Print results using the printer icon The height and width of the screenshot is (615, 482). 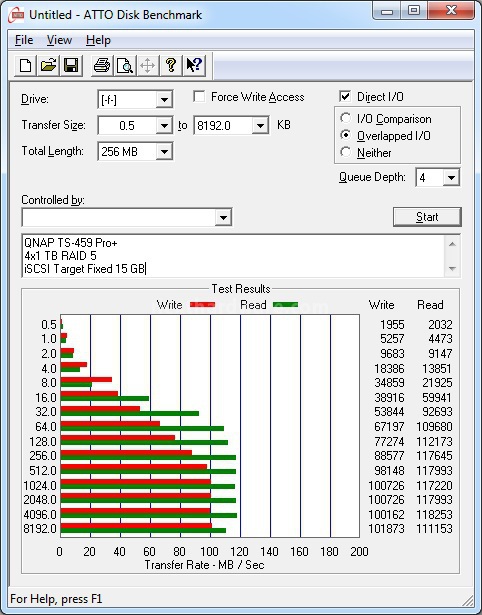[102, 66]
